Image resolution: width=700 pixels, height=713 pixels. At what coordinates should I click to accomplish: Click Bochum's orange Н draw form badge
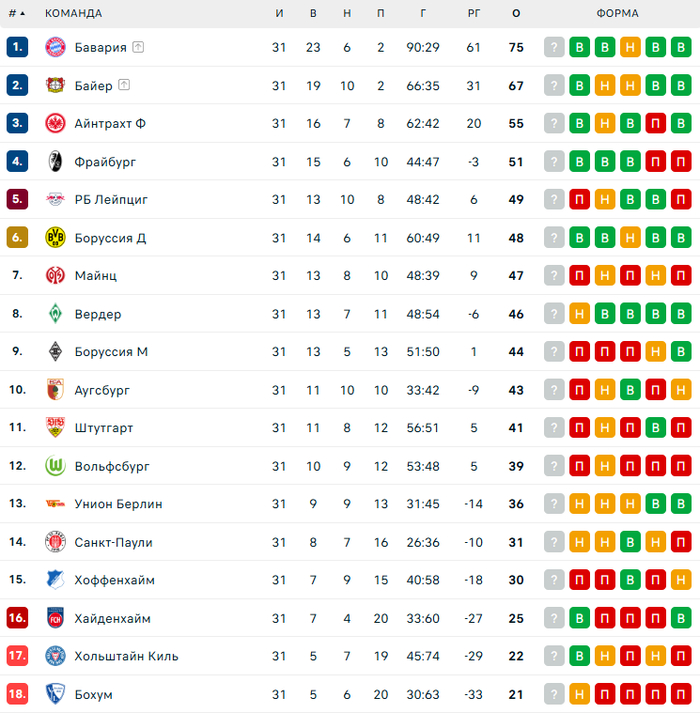tap(580, 693)
